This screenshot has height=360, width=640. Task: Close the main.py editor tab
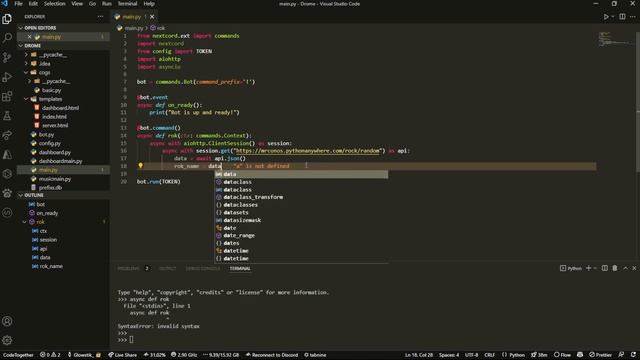[152, 17]
